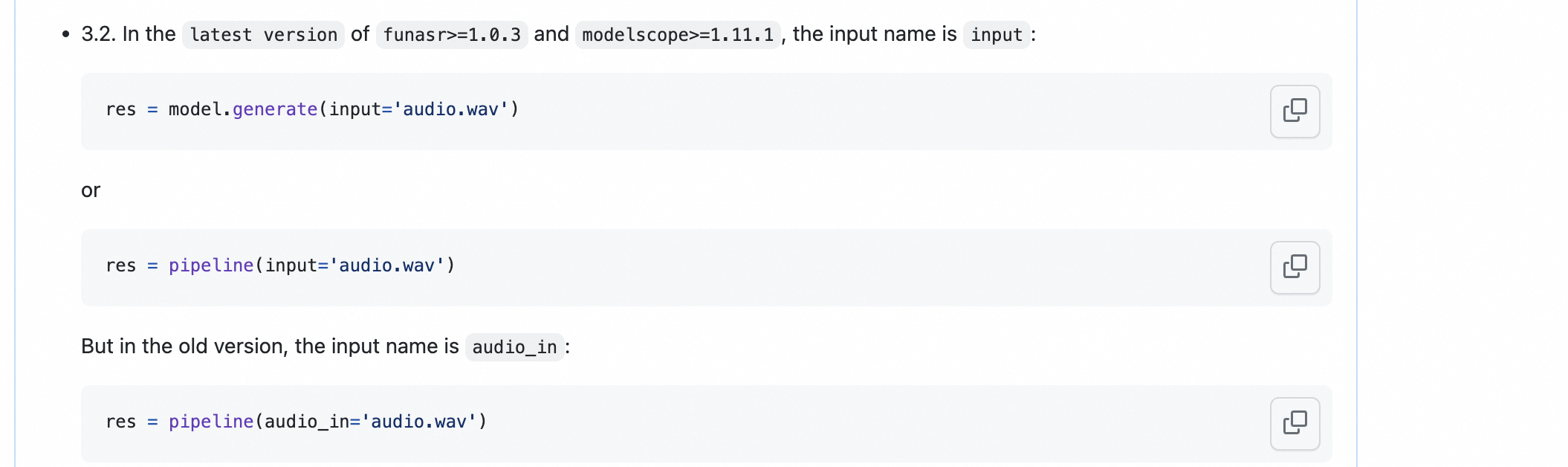The image size is (1568, 467).
Task: Copy the model.generate code snippet
Action: [x=1295, y=111]
